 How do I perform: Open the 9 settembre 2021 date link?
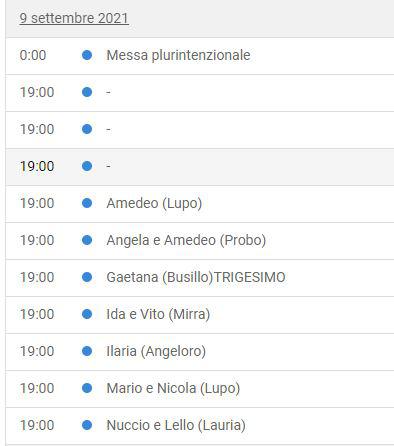tap(74, 18)
